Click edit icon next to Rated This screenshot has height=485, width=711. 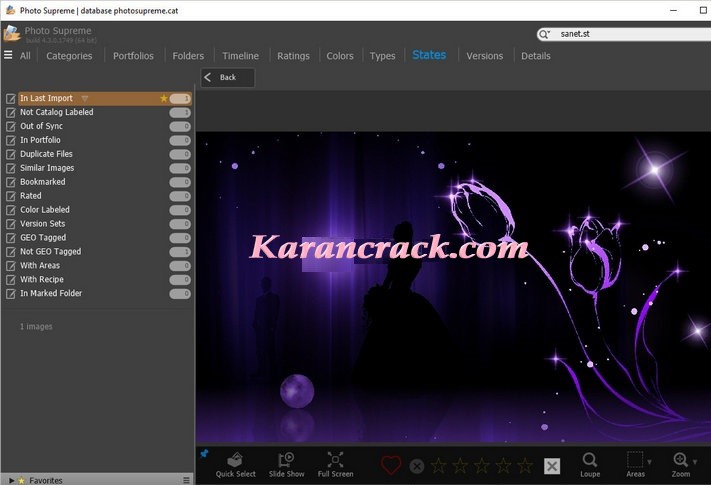pyautogui.click(x=10, y=196)
